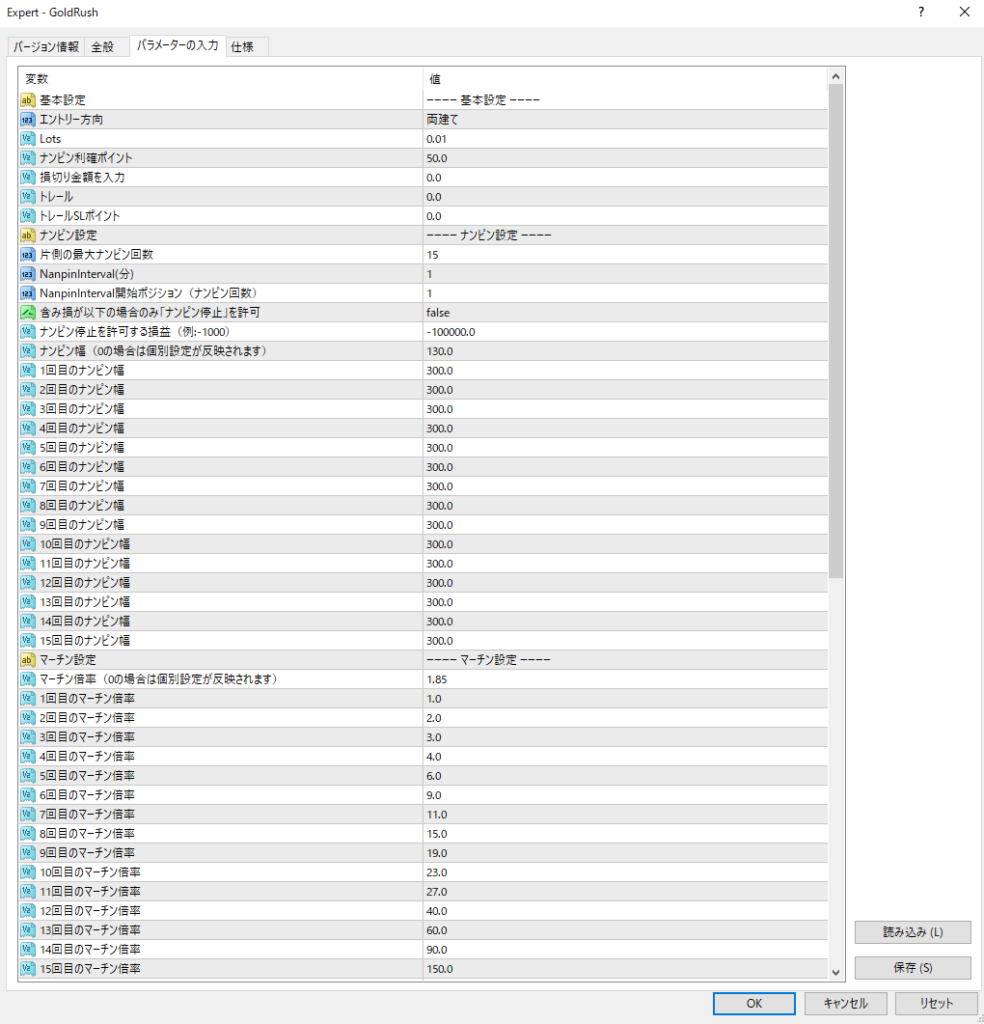Click the 読み込み (L) button

912,932
